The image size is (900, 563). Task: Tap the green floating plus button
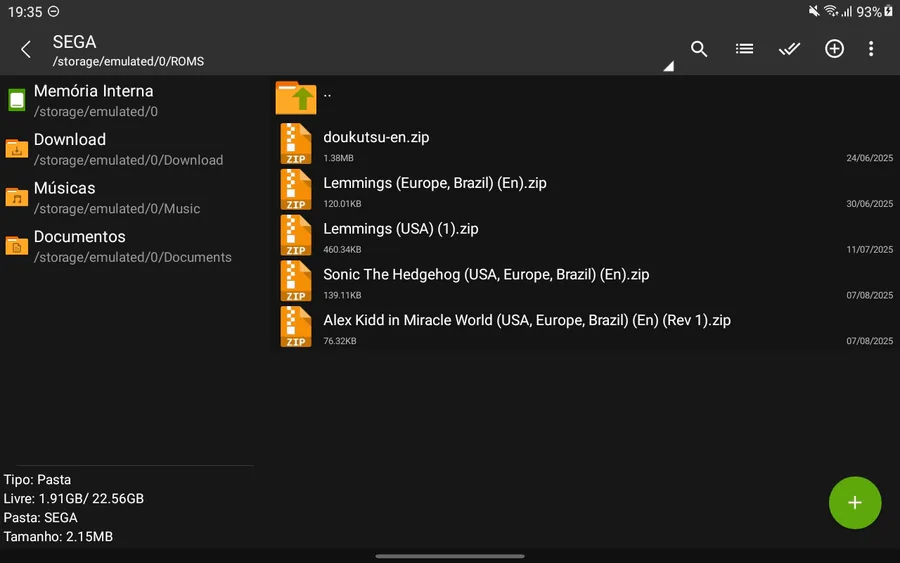click(855, 503)
